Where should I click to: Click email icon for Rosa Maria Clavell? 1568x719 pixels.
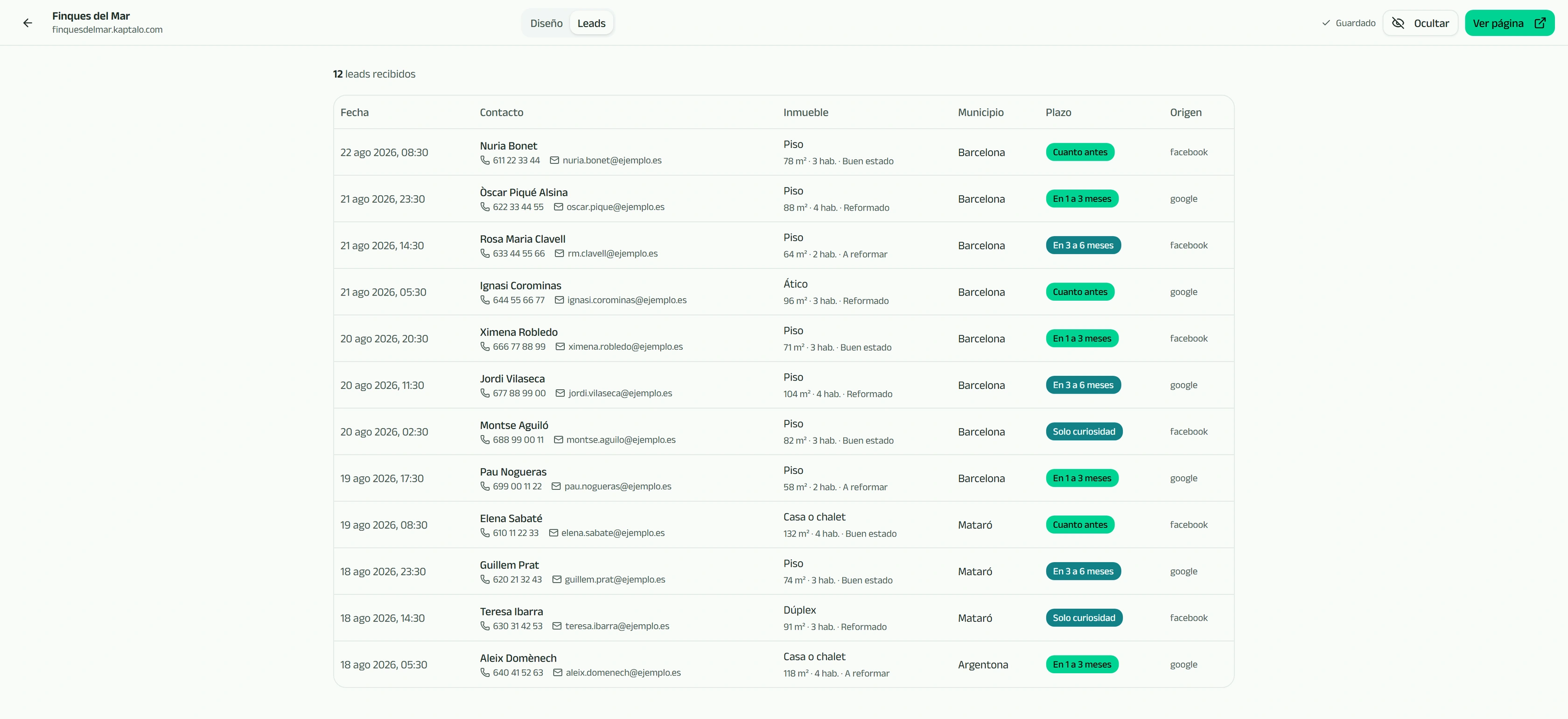coord(560,253)
